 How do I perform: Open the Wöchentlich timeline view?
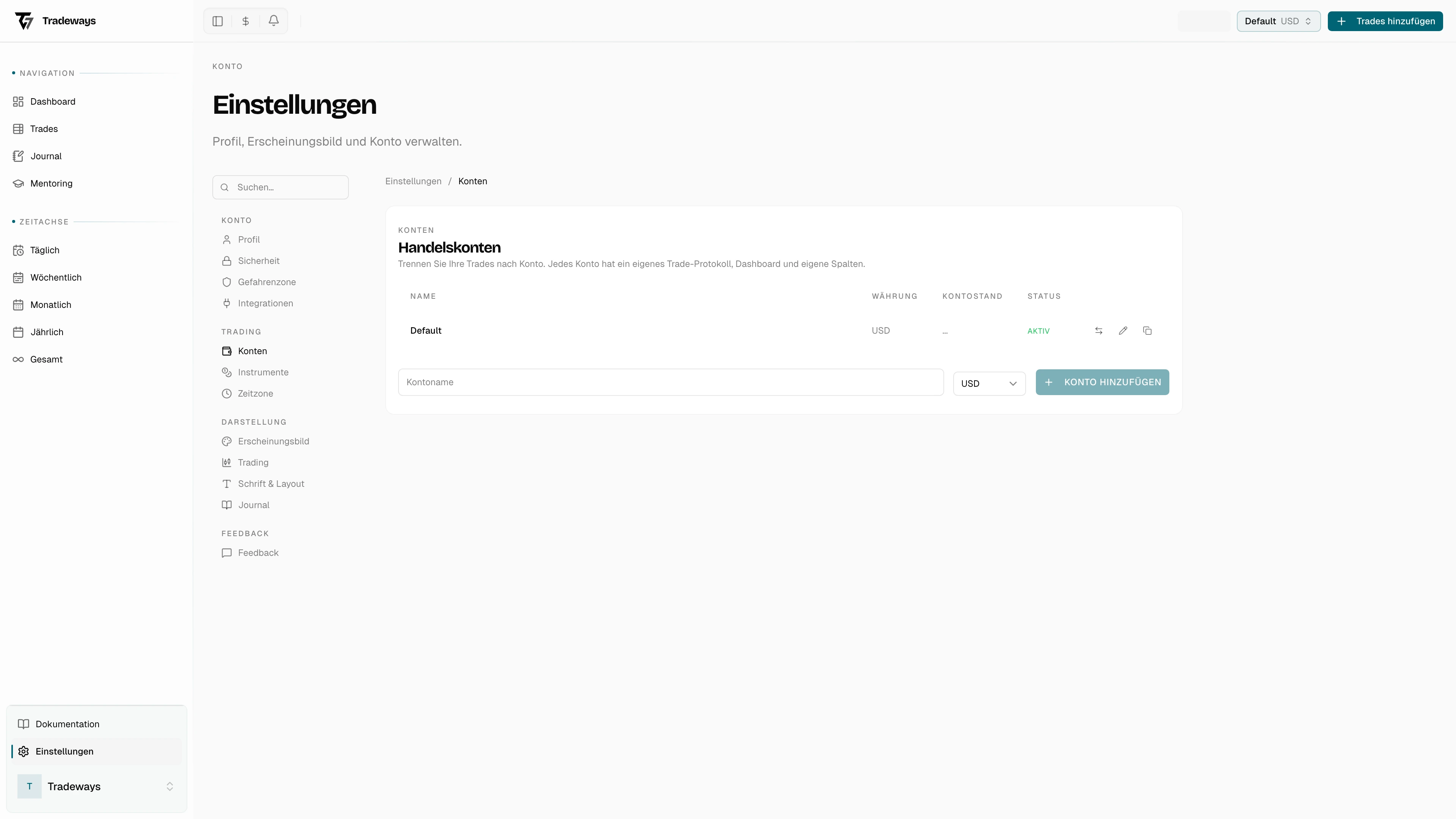[55, 277]
